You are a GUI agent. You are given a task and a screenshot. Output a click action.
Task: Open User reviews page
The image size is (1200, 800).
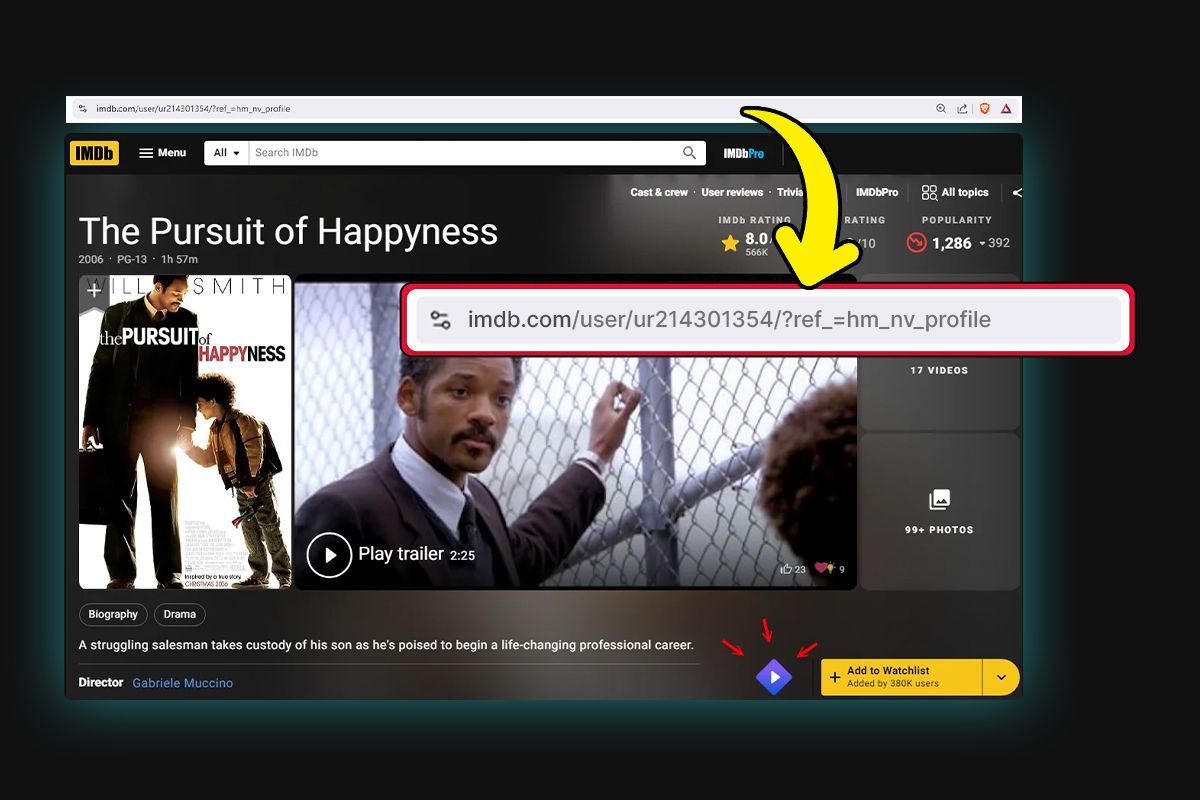click(x=732, y=192)
